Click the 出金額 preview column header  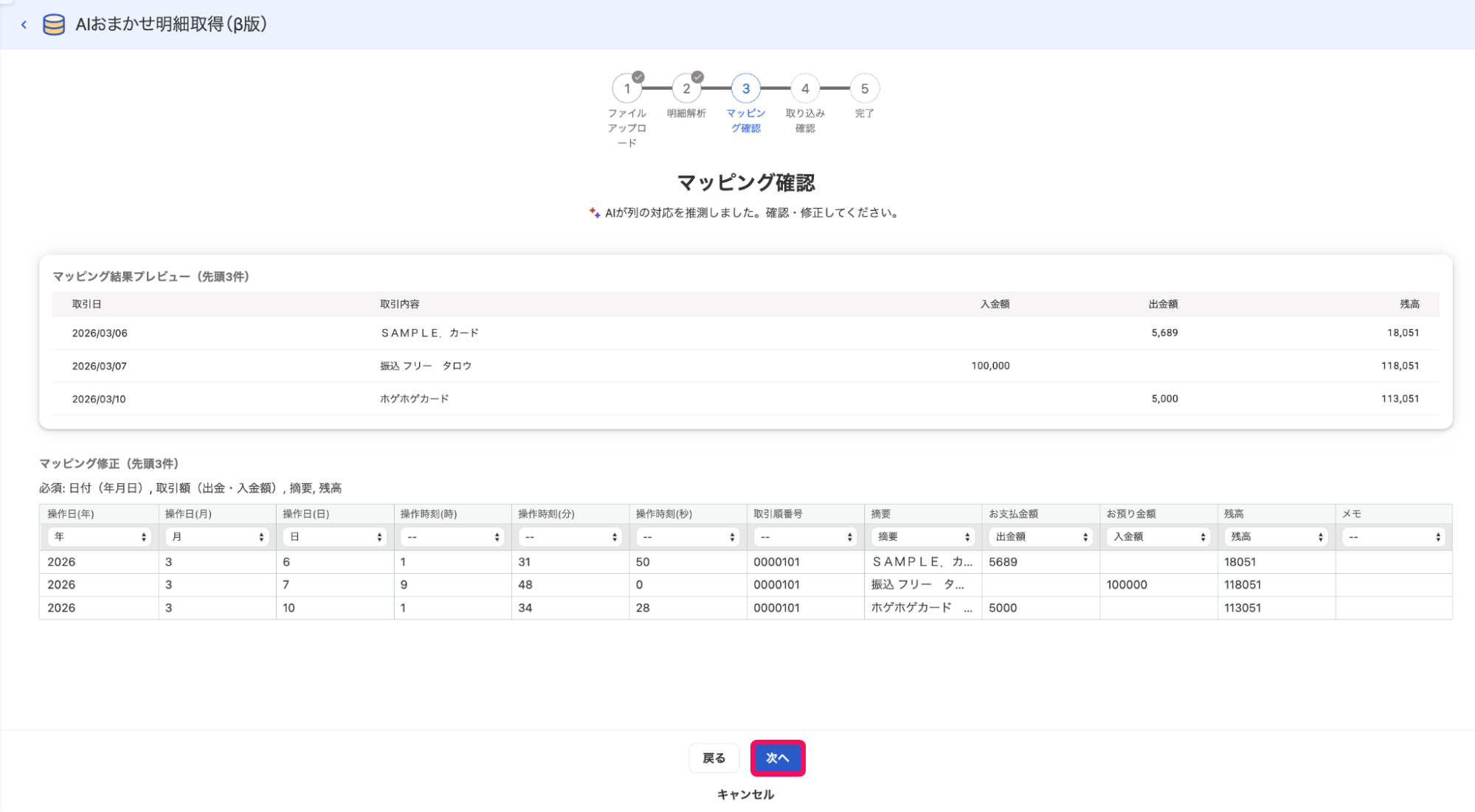(1163, 304)
